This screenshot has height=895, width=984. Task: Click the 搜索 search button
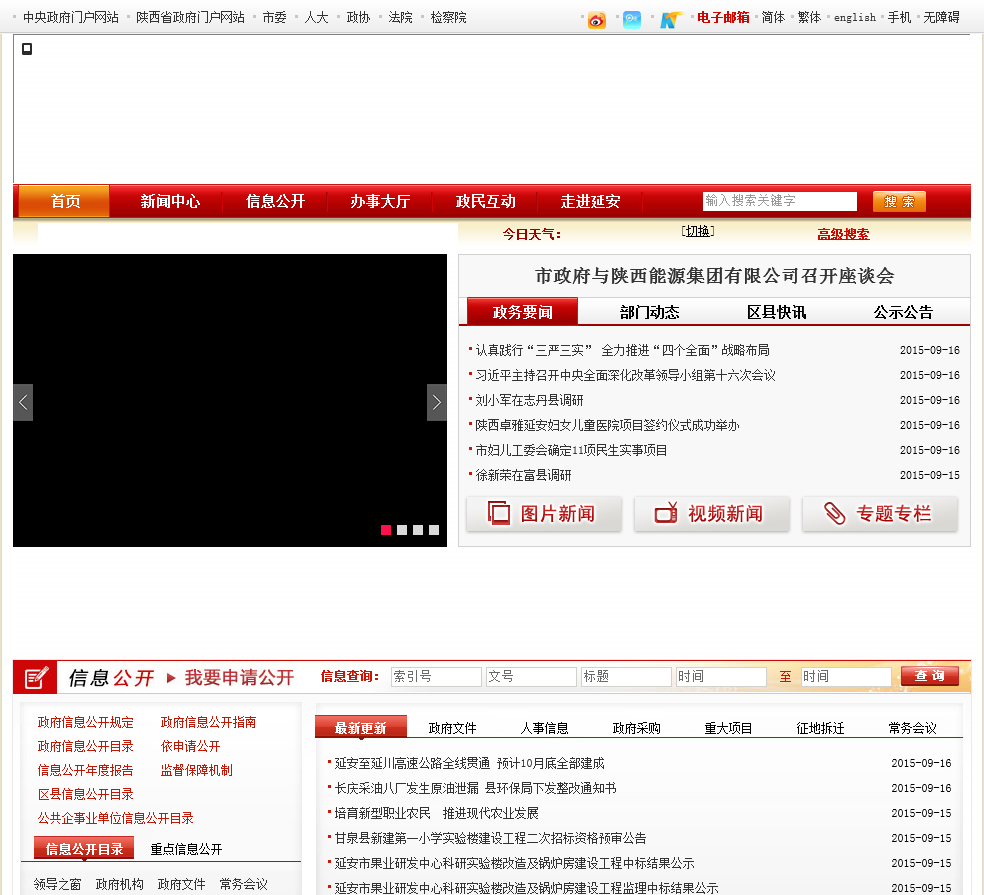(x=899, y=201)
